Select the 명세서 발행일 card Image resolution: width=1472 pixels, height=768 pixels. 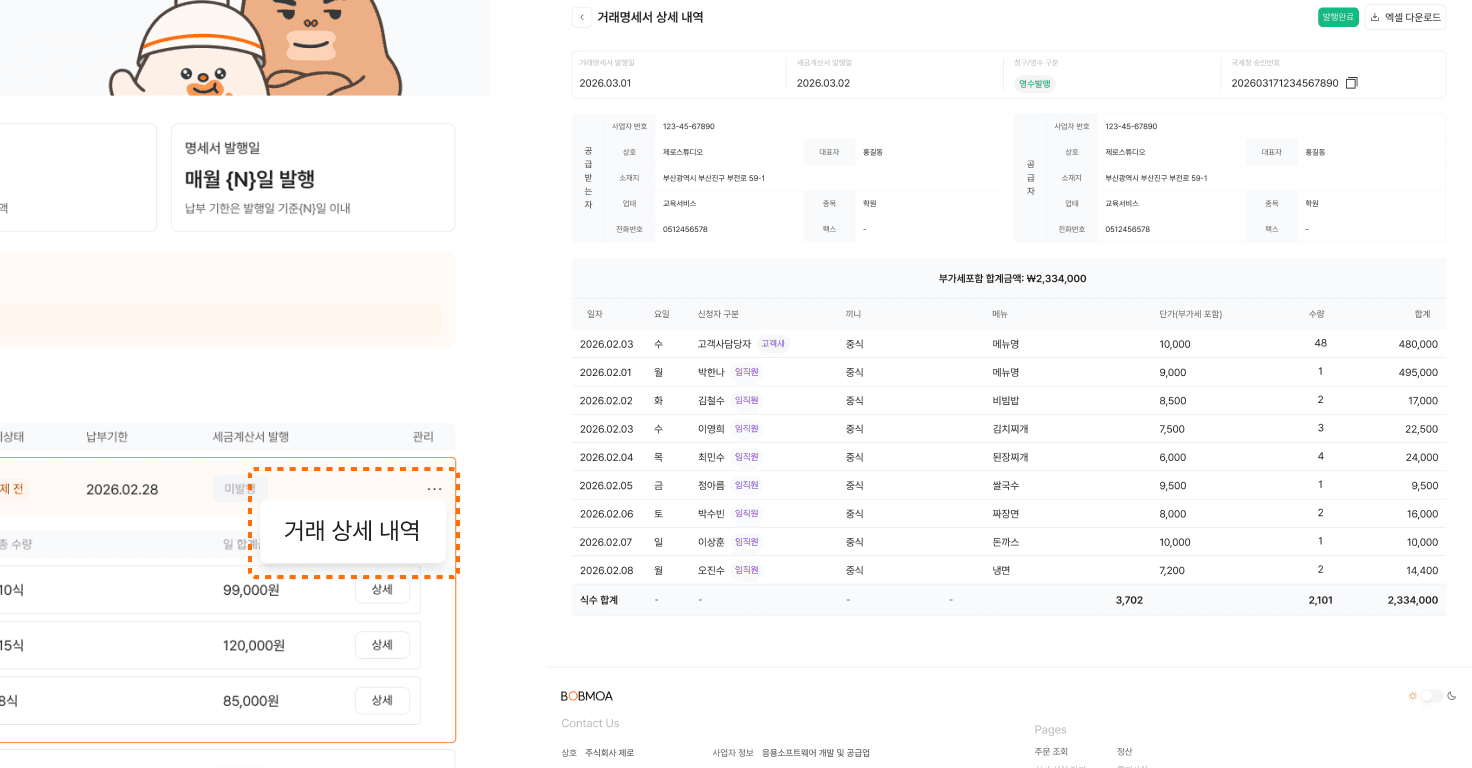click(x=313, y=178)
